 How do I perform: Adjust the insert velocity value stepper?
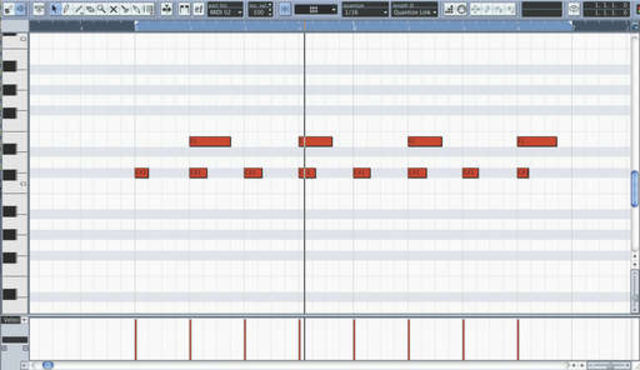[x=269, y=9]
